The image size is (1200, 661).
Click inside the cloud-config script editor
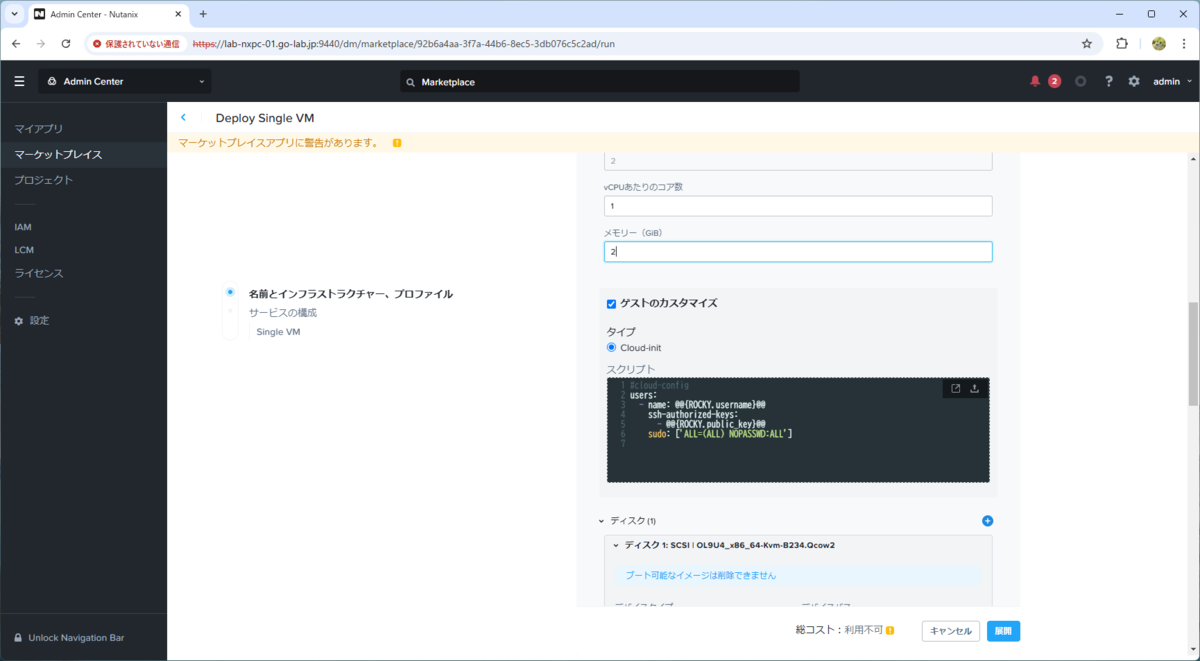pos(798,430)
